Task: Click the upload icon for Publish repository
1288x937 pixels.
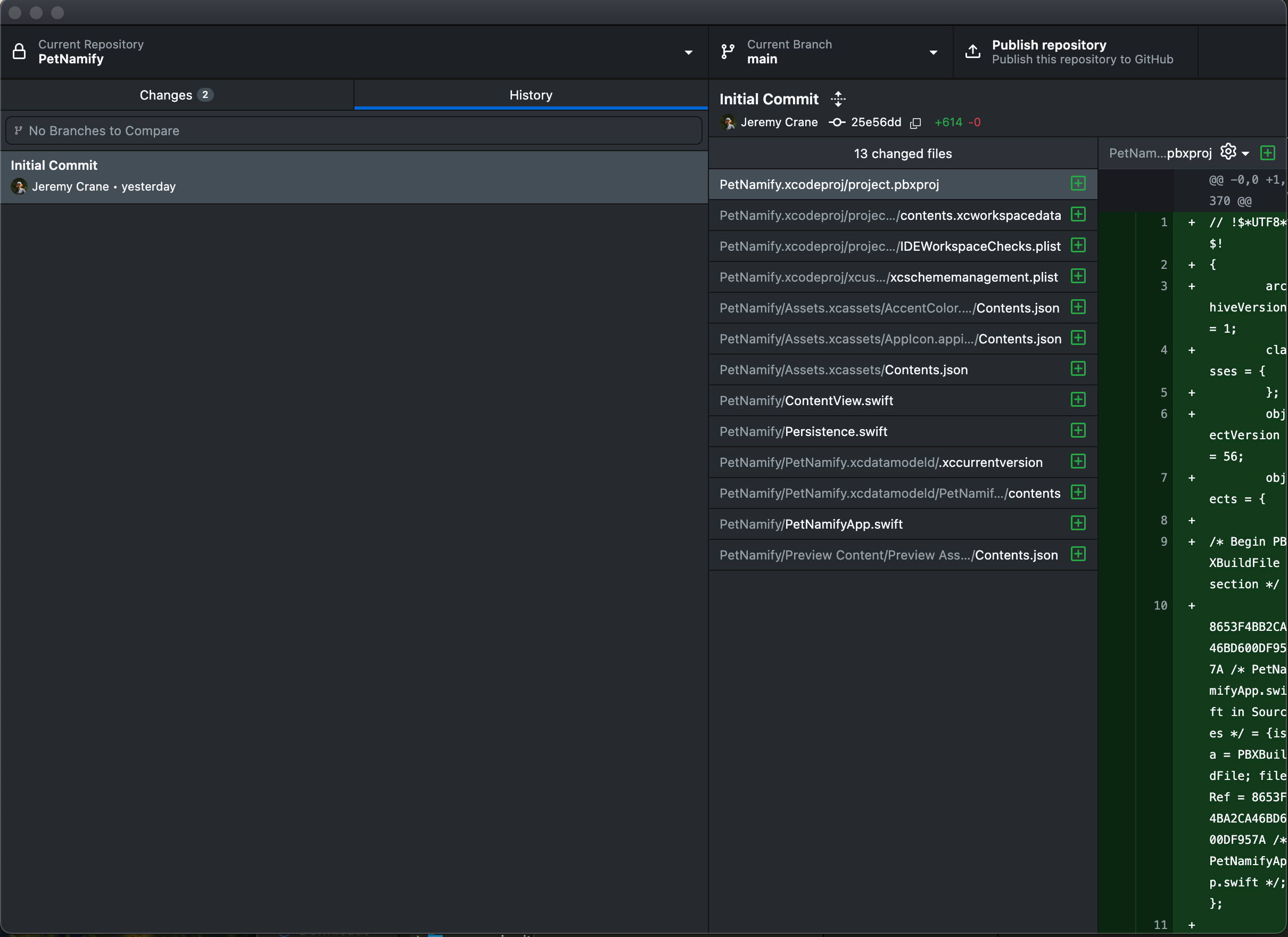Action: click(973, 52)
